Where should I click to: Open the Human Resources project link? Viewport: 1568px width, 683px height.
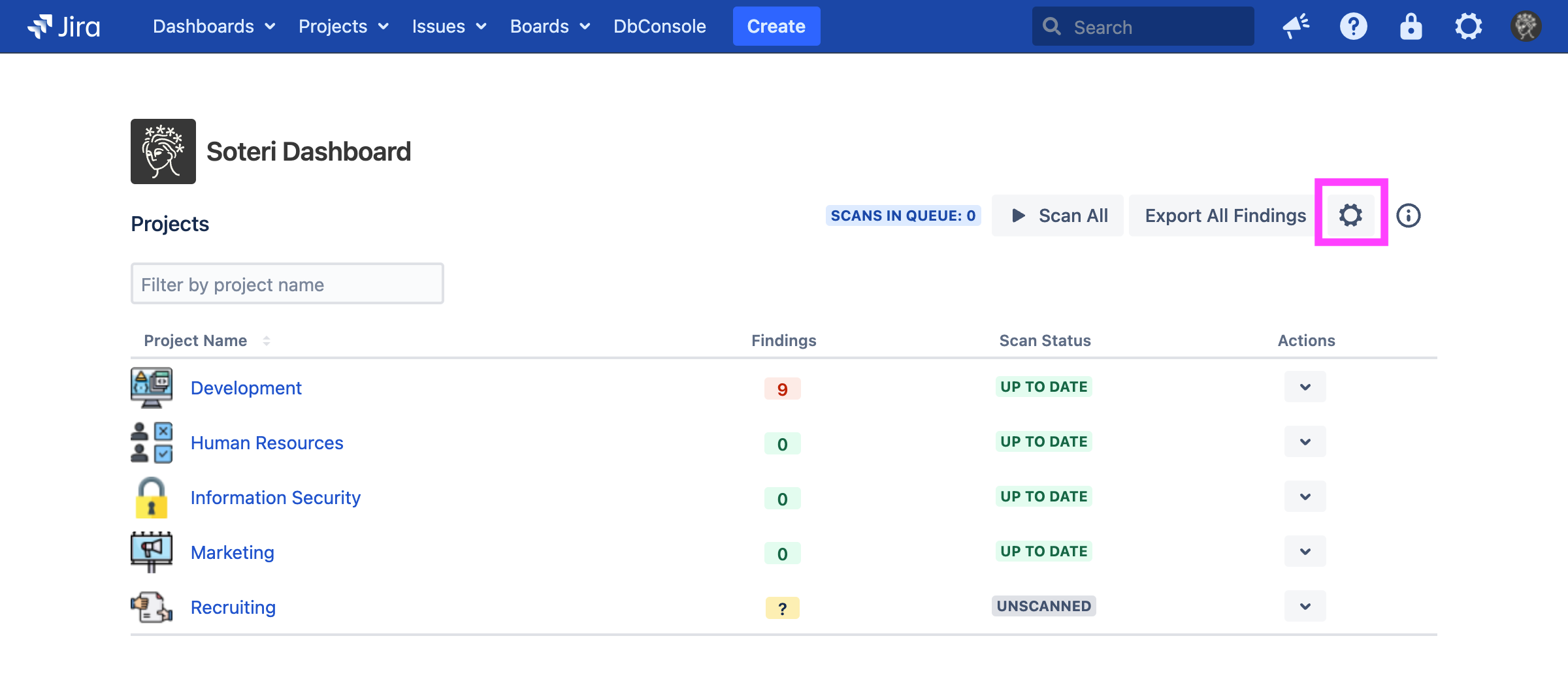point(267,443)
